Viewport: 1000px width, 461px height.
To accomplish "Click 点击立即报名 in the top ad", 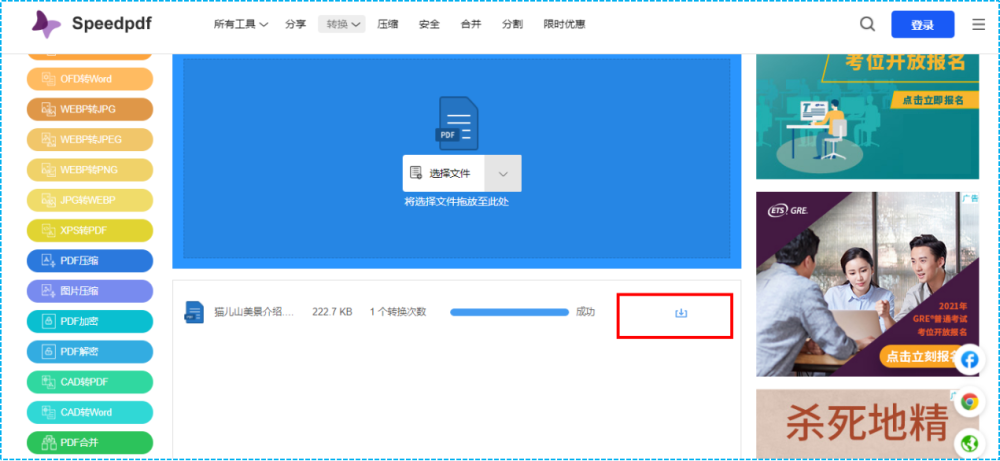I will (932, 100).
